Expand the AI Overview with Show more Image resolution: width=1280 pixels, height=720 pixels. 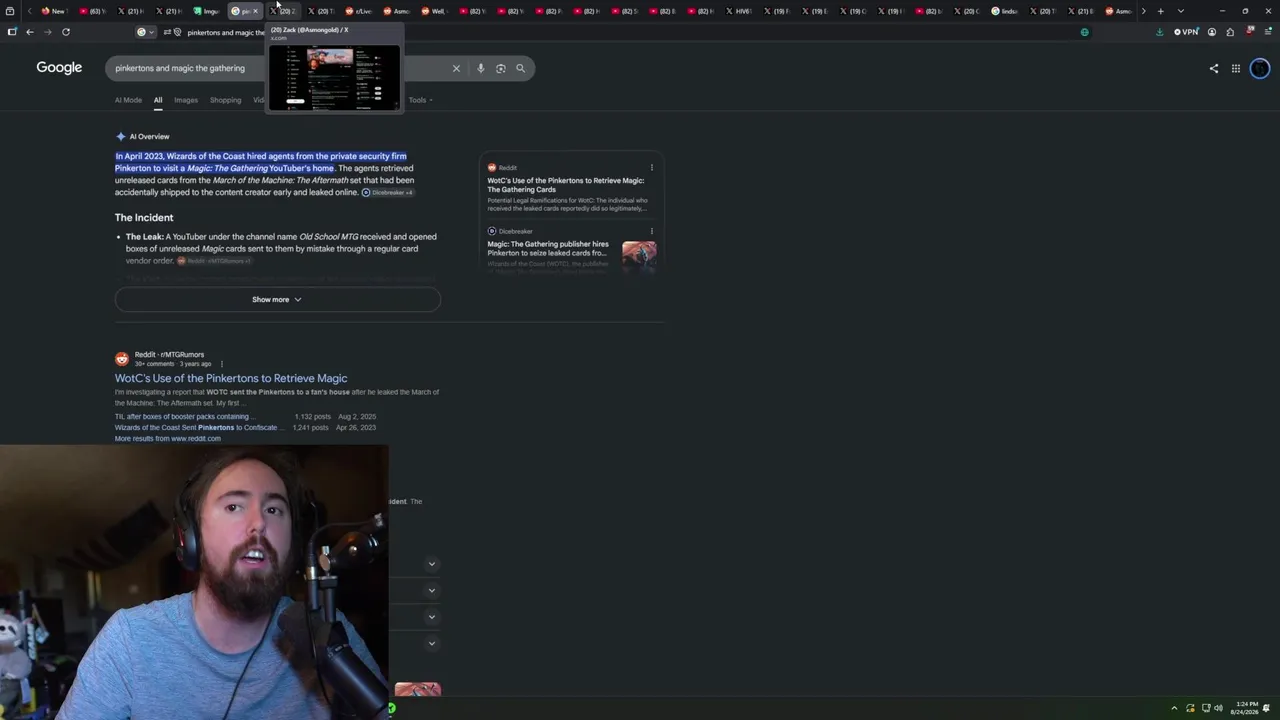click(277, 299)
